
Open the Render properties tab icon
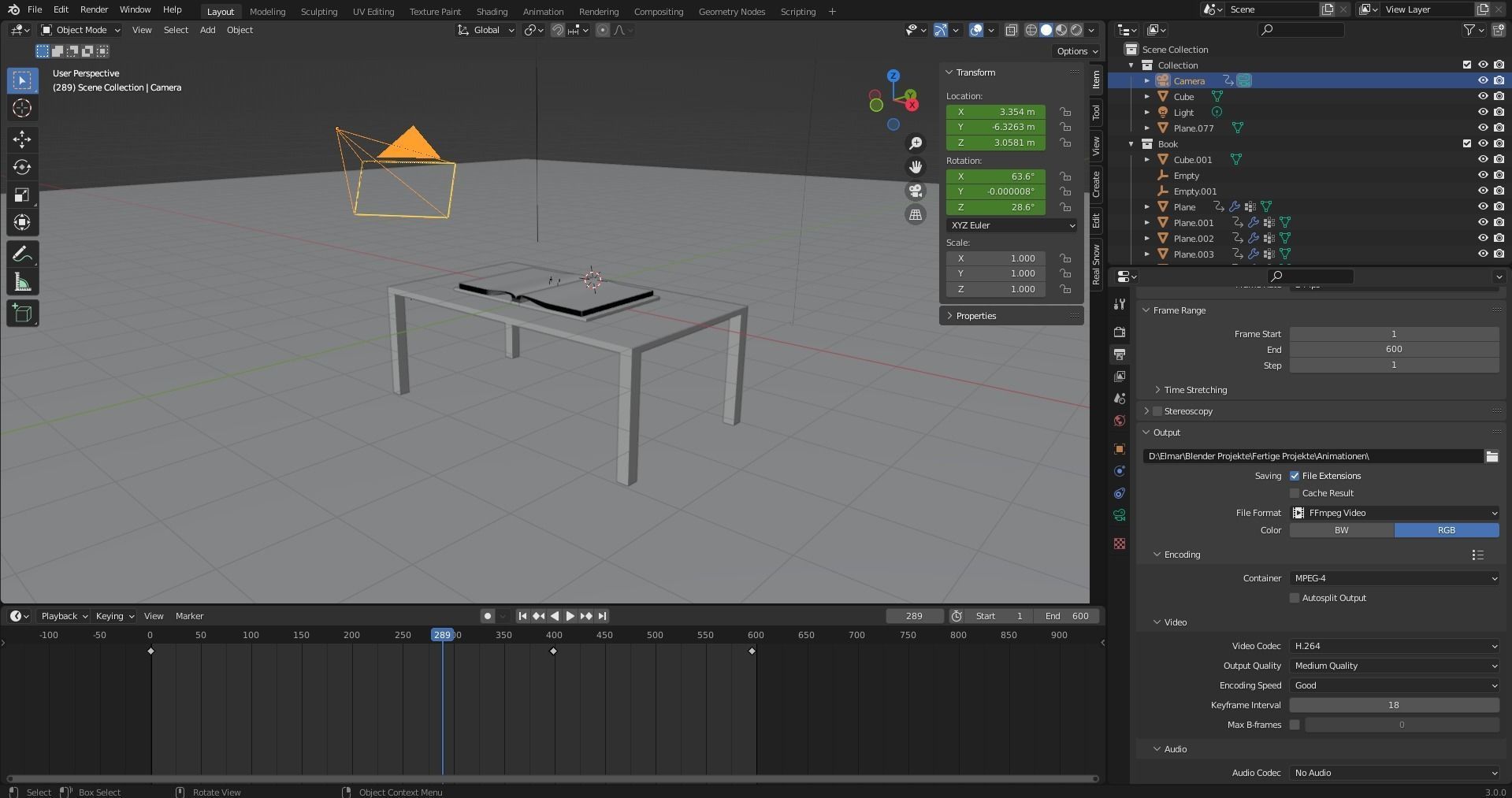[x=1120, y=332]
